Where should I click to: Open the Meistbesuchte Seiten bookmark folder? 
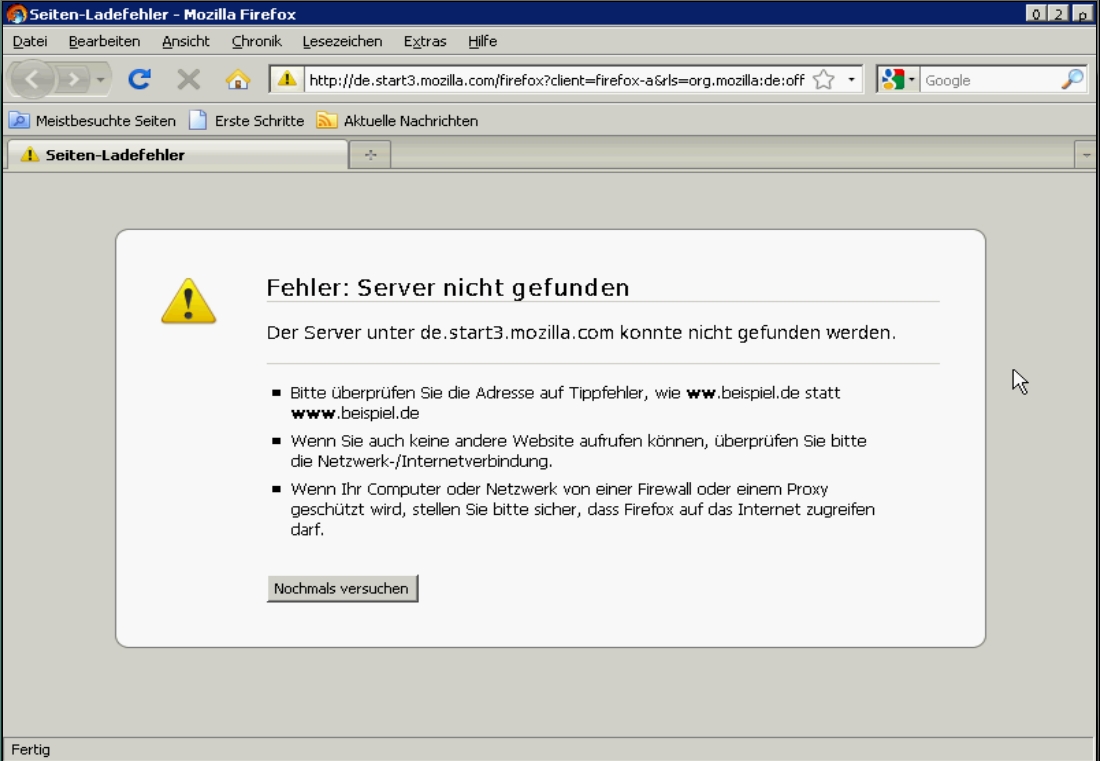tap(93, 121)
